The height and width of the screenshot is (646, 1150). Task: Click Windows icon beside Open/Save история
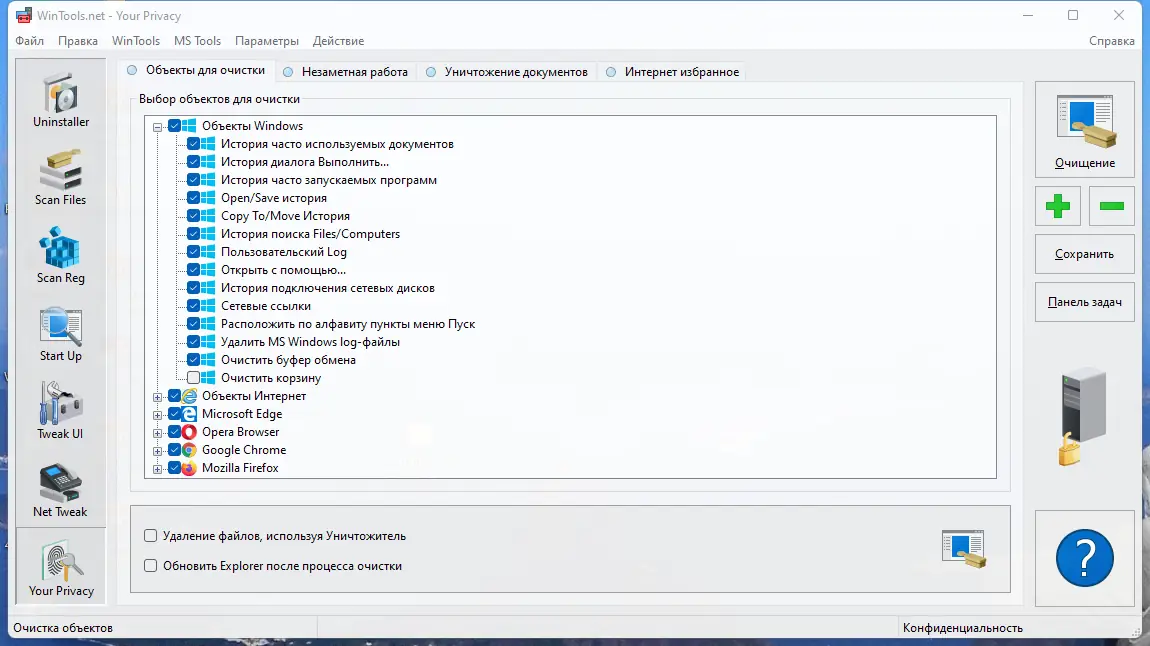pos(208,198)
